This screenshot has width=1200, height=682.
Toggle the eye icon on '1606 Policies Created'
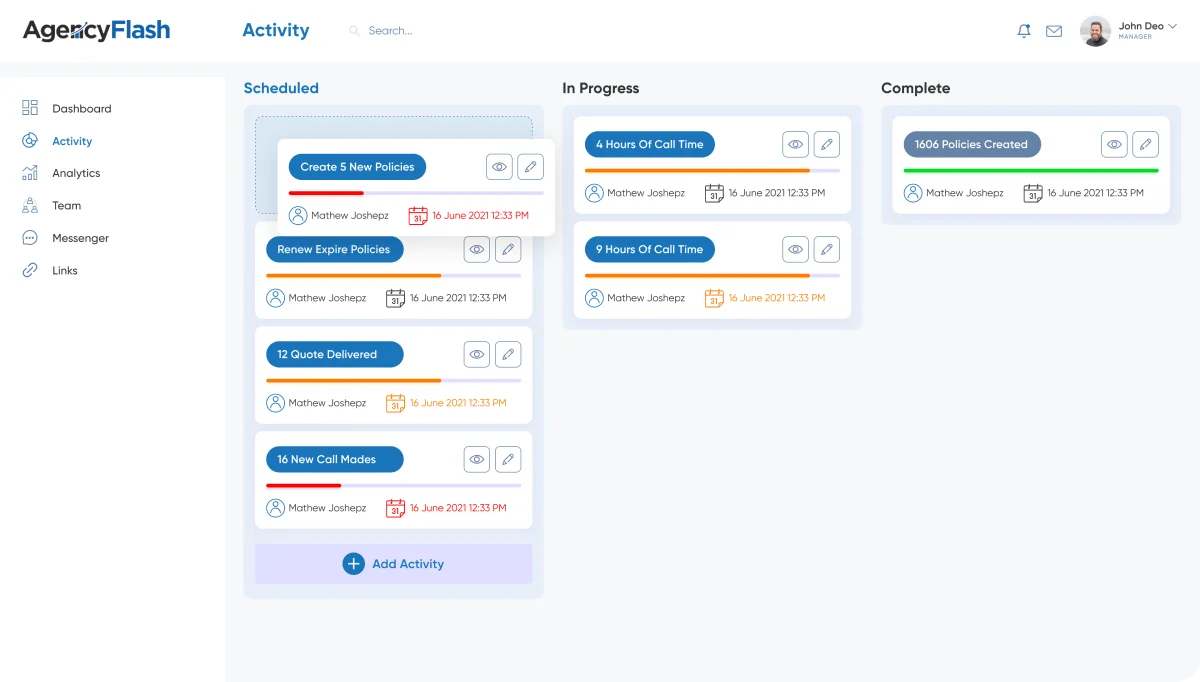tap(1114, 144)
